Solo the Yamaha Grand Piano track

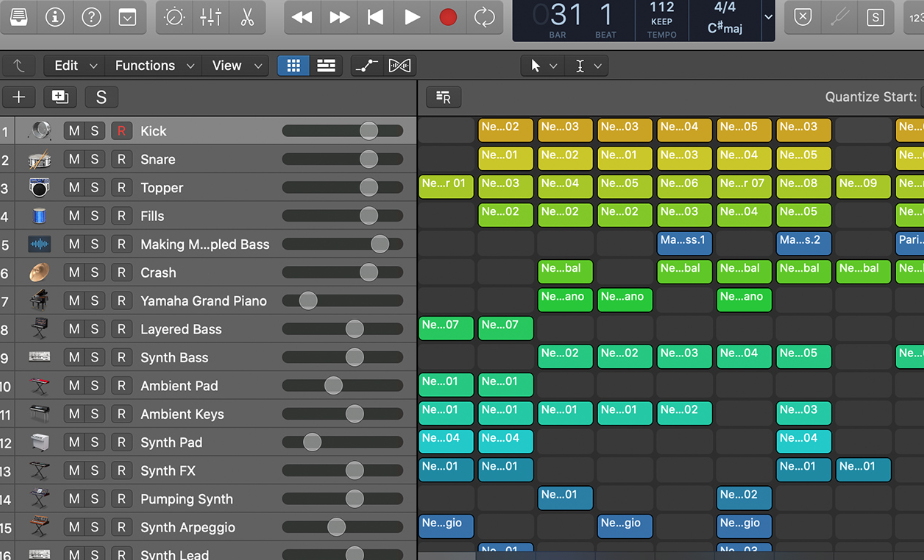(x=95, y=301)
